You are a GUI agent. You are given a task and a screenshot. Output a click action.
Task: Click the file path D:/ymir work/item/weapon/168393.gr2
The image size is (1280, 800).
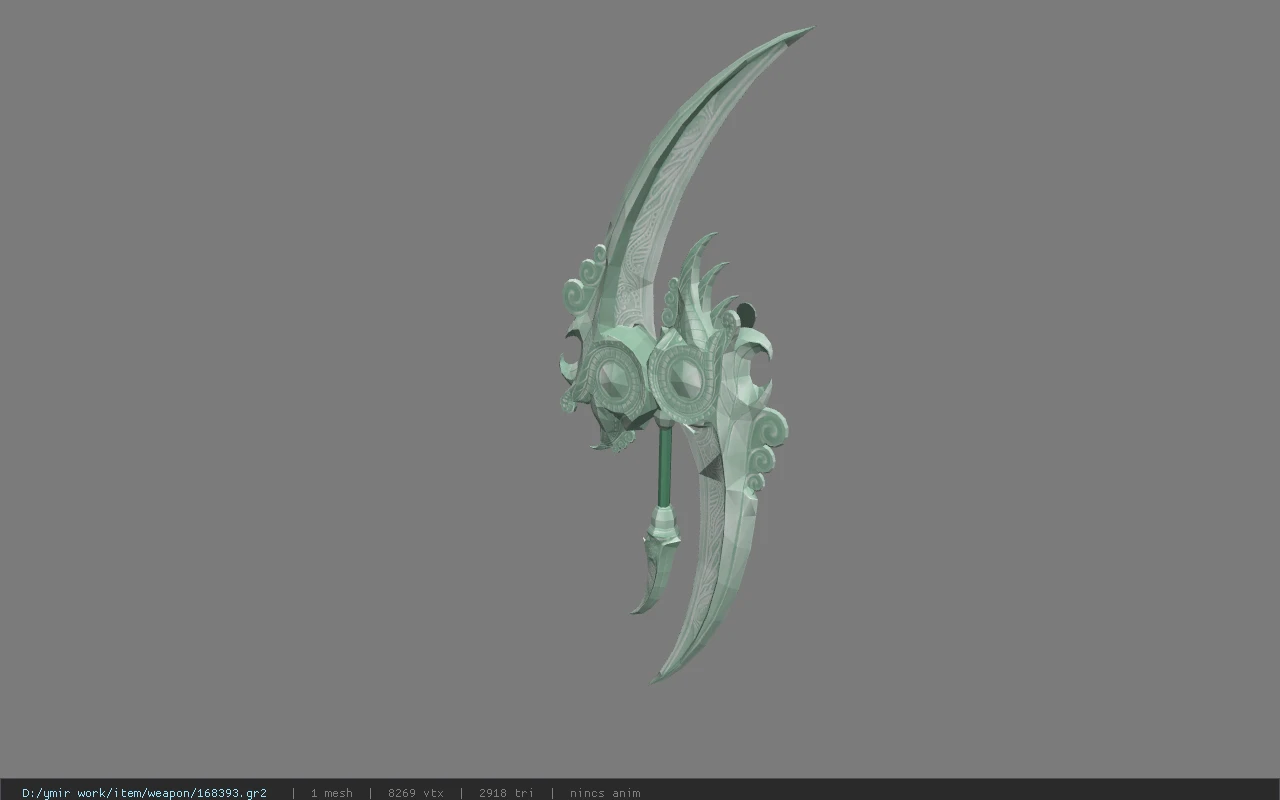(x=144, y=793)
